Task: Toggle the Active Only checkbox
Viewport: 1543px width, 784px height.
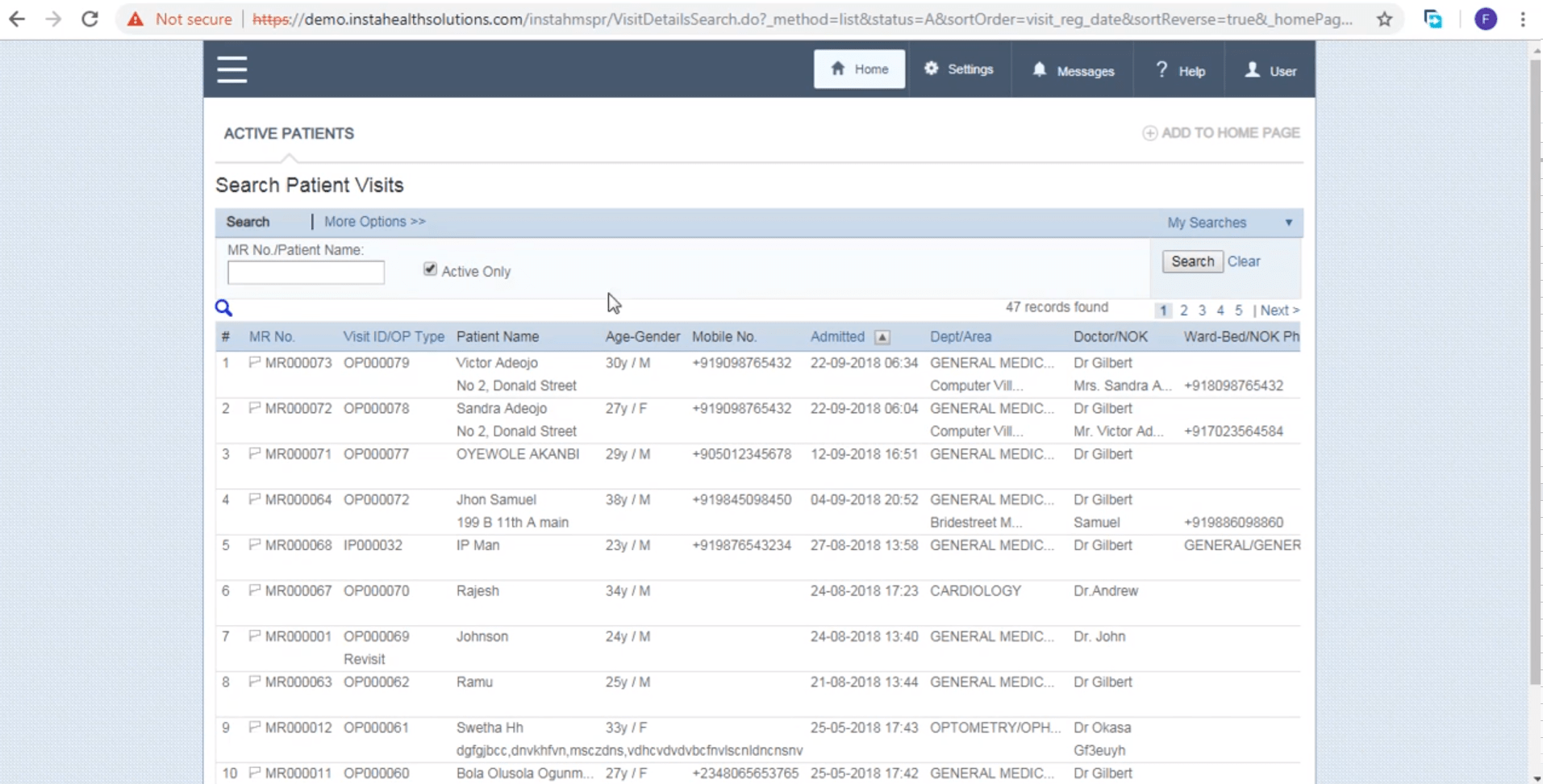Action: point(430,269)
